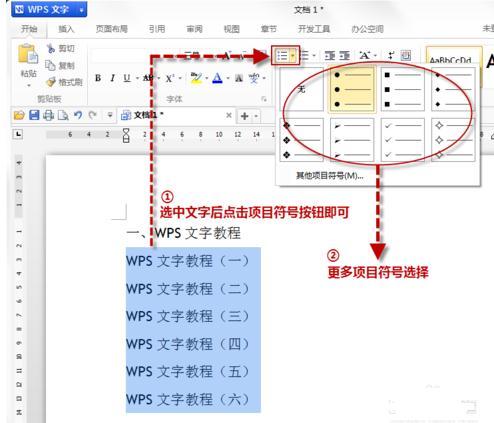Click the print preview icon
This screenshot has height=423, width=494.
tap(63, 115)
